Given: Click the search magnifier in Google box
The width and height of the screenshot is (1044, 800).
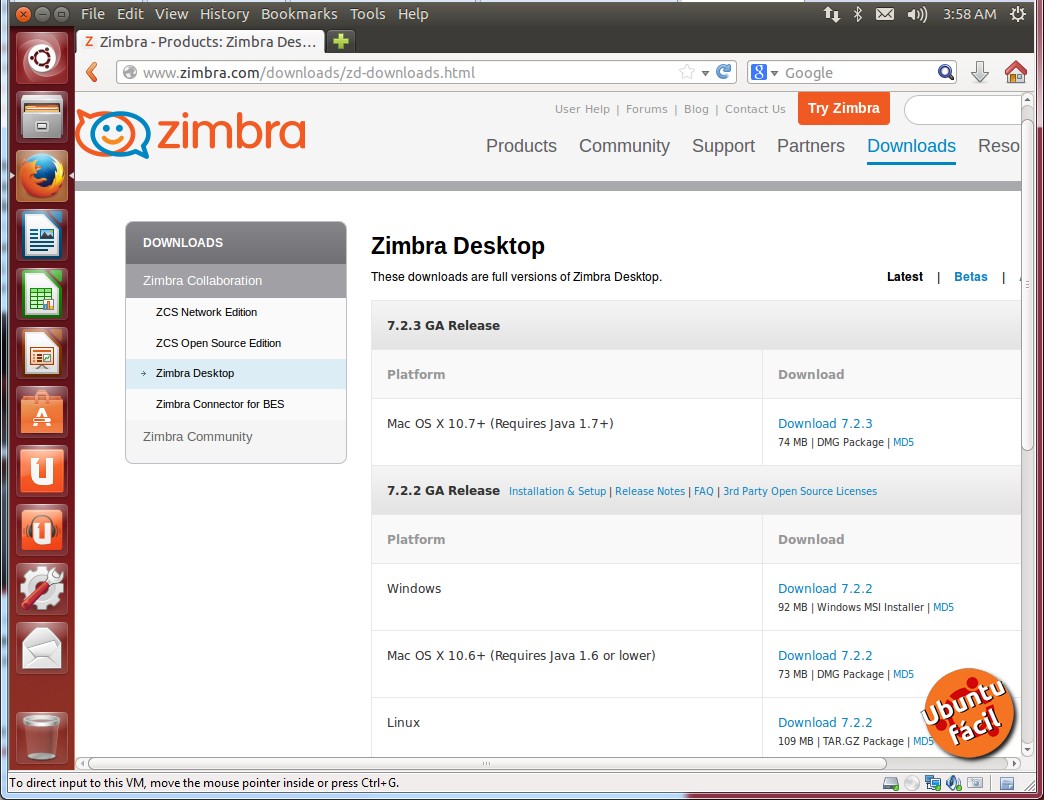Looking at the screenshot, I should click(x=945, y=72).
